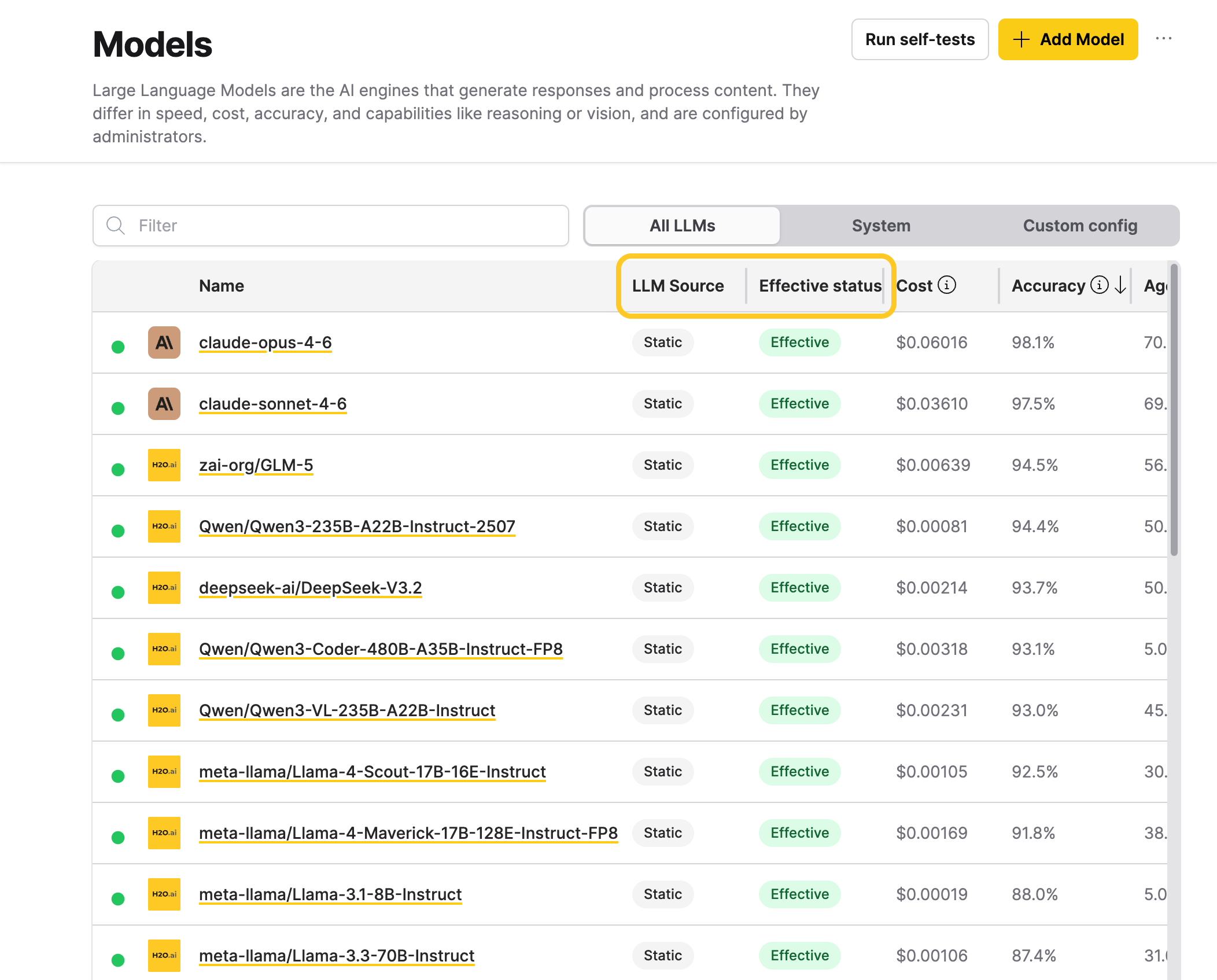The width and height of the screenshot is (1217, 980).
Task: Open the Llama-4-Scout-17B-16E-Instruct link
Action: coord(373,772)
